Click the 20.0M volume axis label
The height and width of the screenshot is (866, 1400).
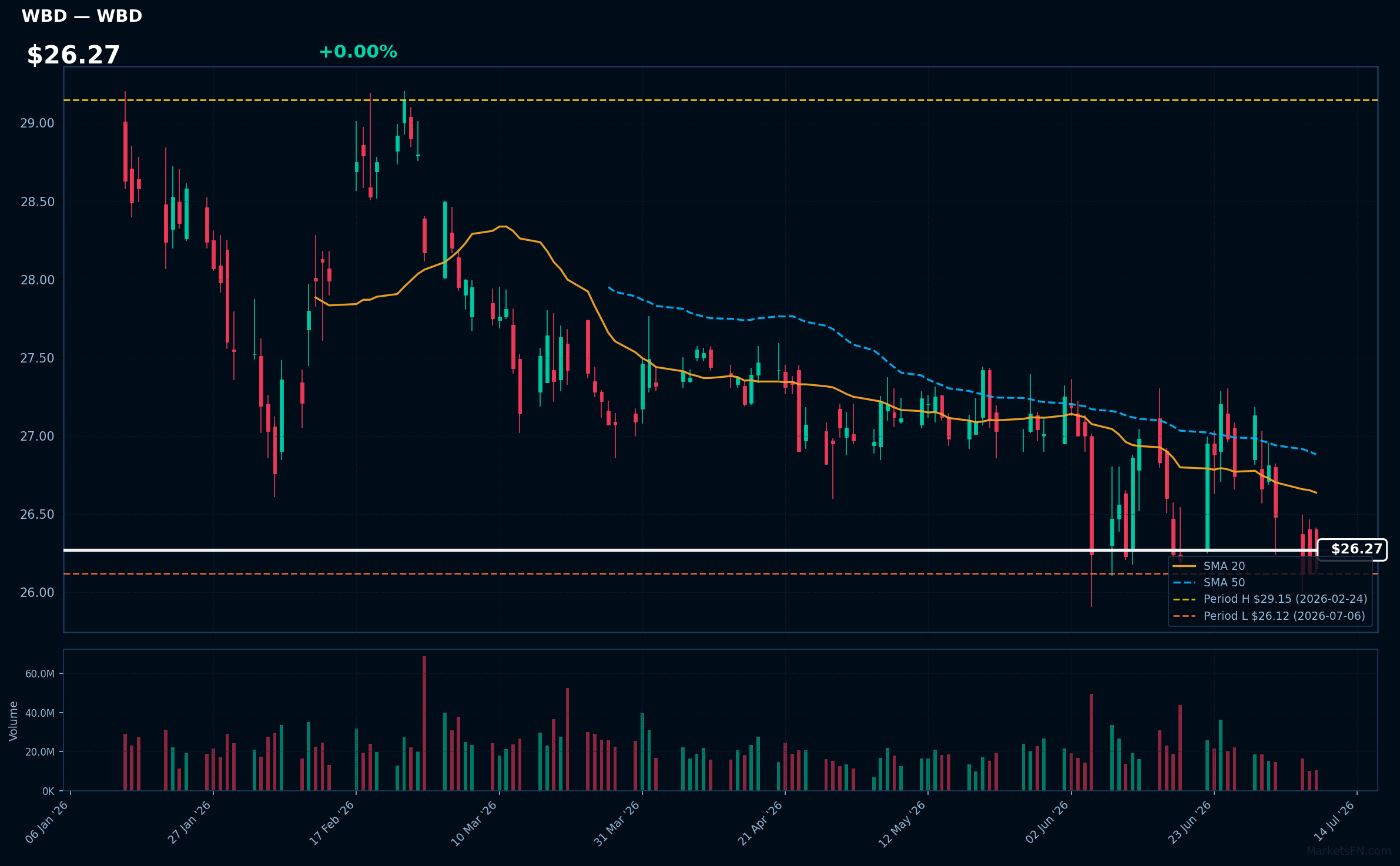click(39, 752)
